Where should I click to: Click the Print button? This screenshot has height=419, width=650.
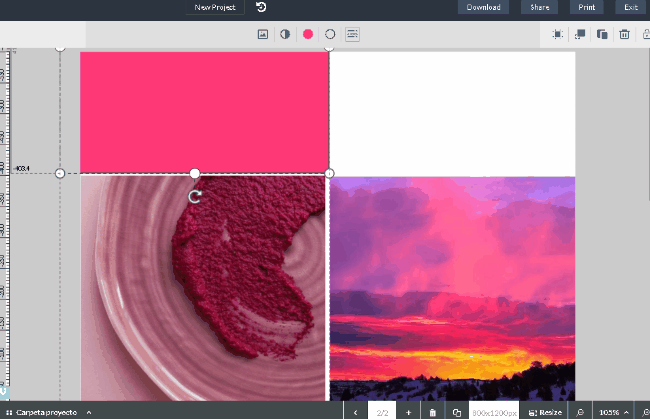pos(587,7)
